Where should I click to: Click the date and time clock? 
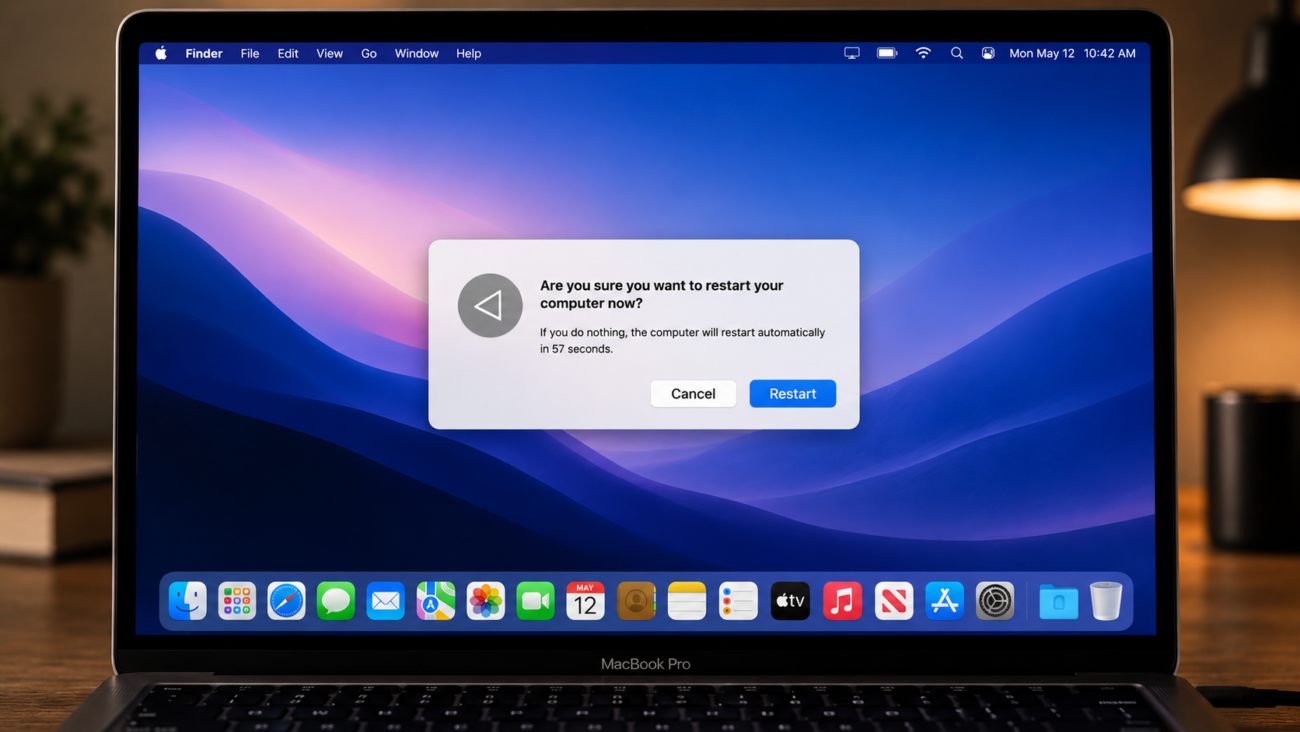point(1073,53)
